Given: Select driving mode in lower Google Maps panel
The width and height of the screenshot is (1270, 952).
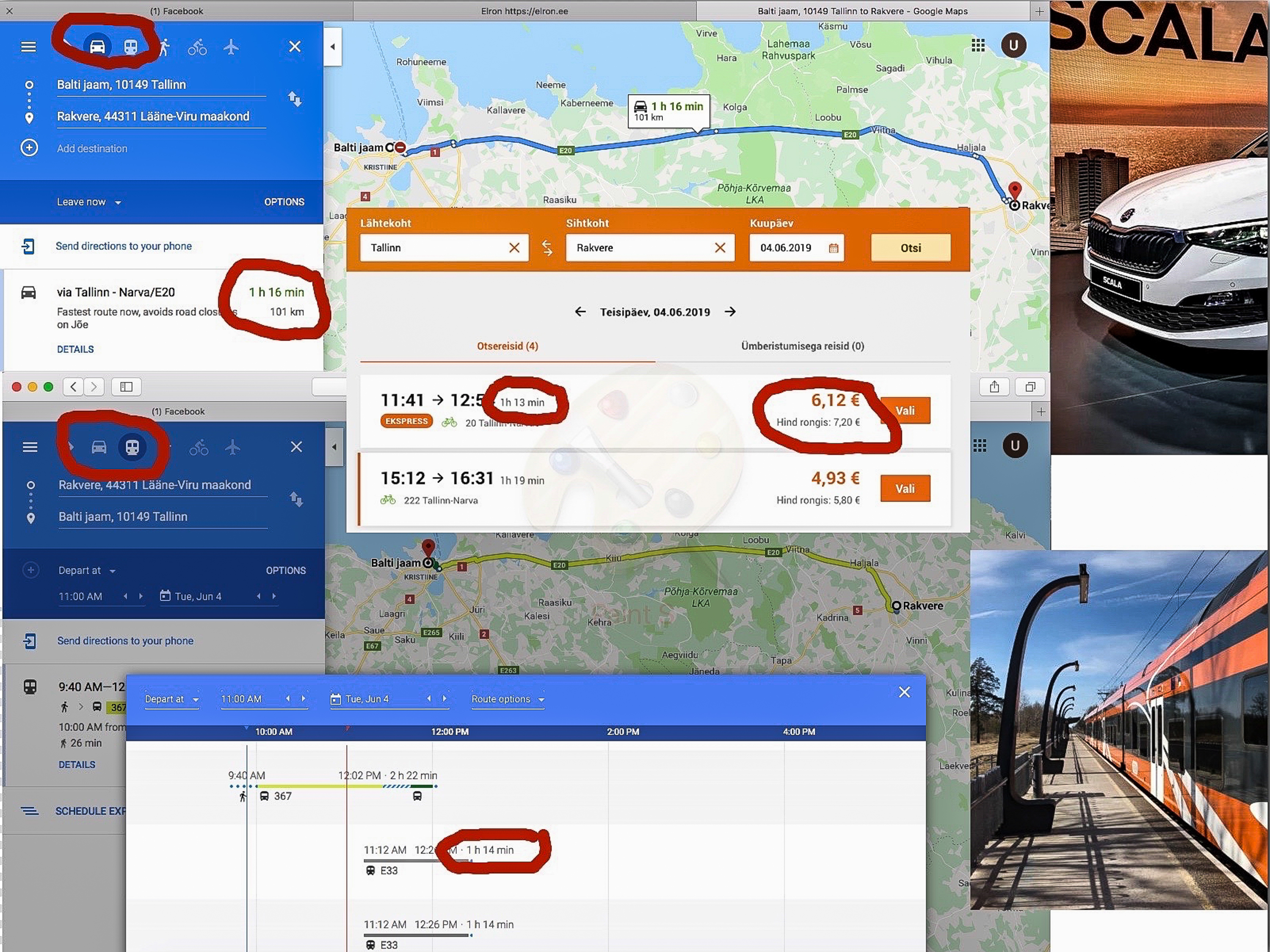Looking at the screenshot, I should tap(99, 447).
